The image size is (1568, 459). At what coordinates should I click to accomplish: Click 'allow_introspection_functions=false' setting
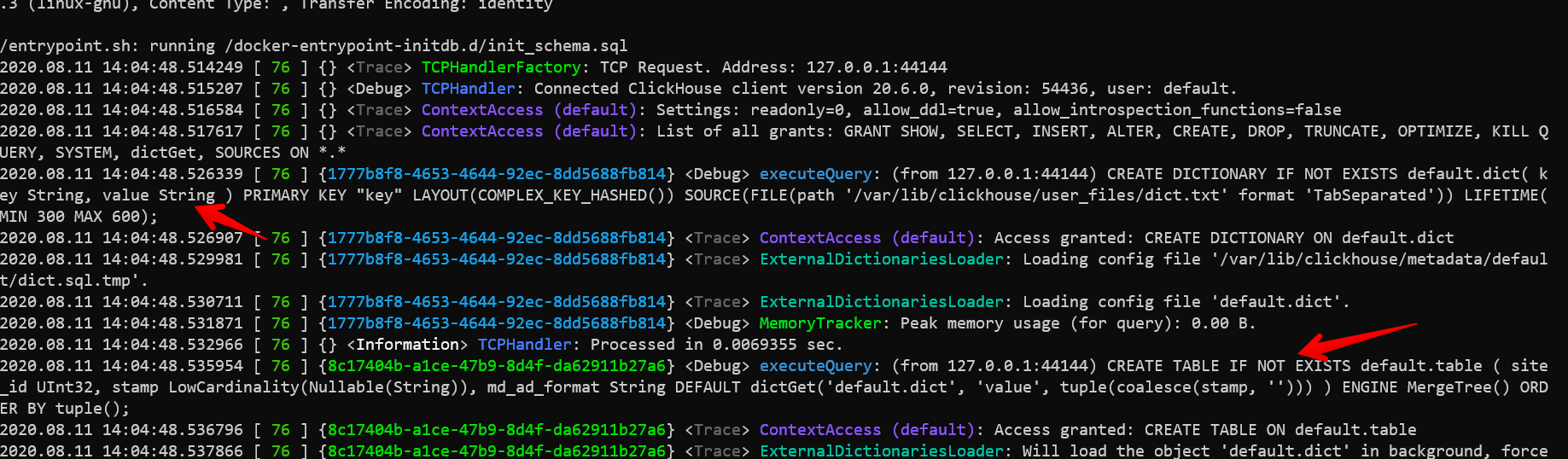point(1177,110)
